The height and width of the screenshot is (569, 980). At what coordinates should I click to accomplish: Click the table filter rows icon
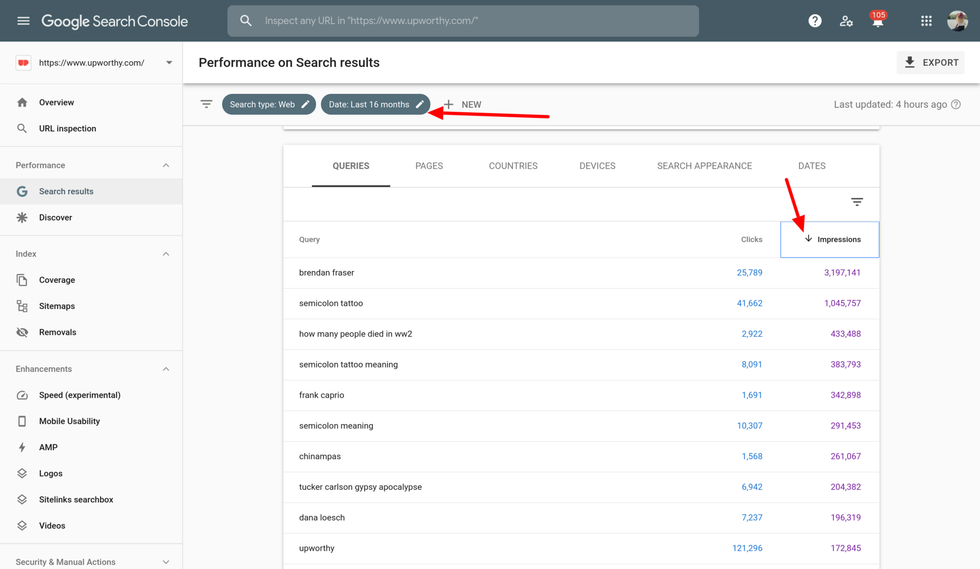tap(857, 202)
